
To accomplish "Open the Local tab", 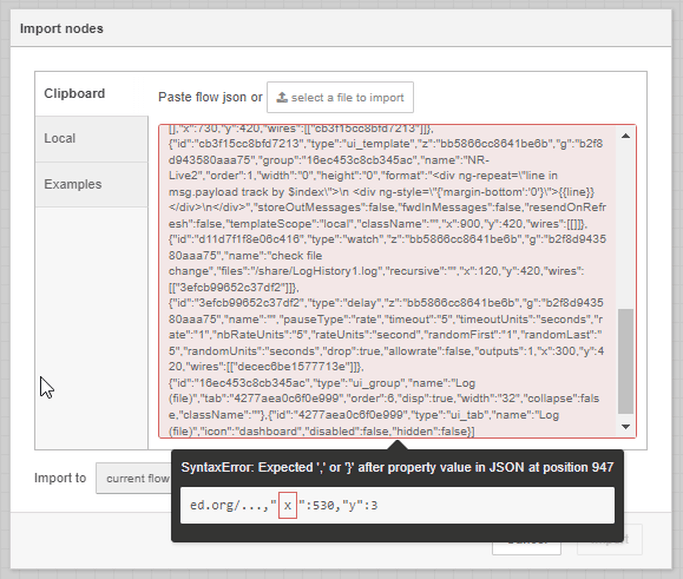I will [60, 139].
